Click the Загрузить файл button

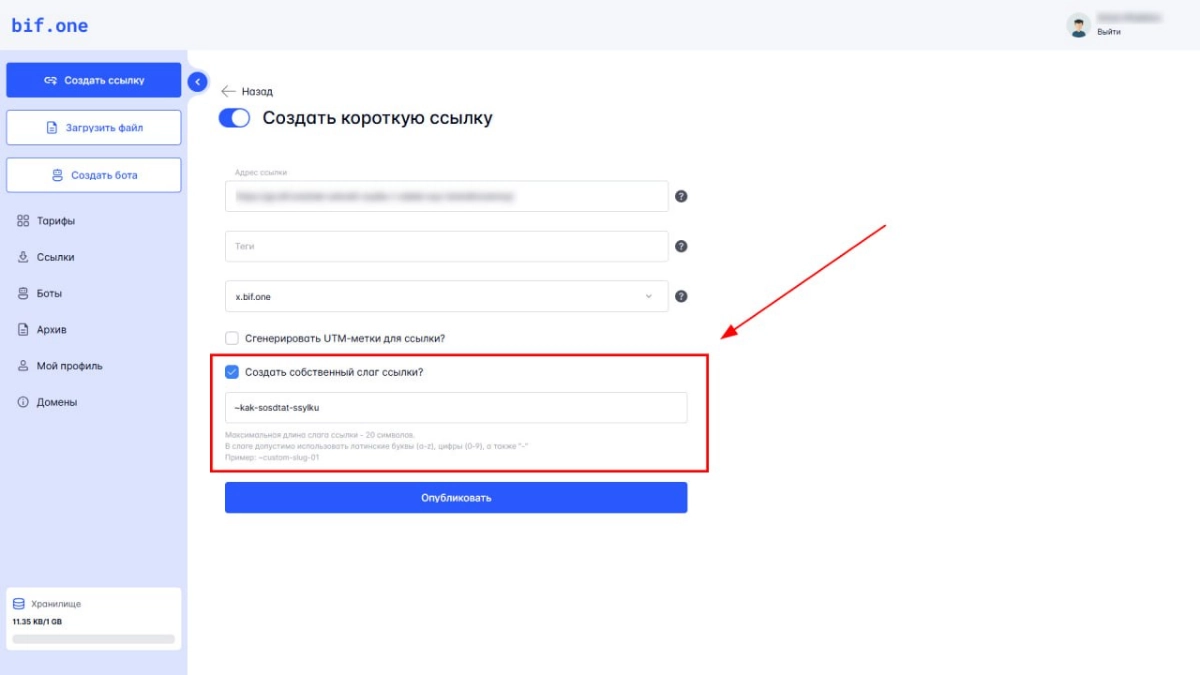(x=94, y=128)
